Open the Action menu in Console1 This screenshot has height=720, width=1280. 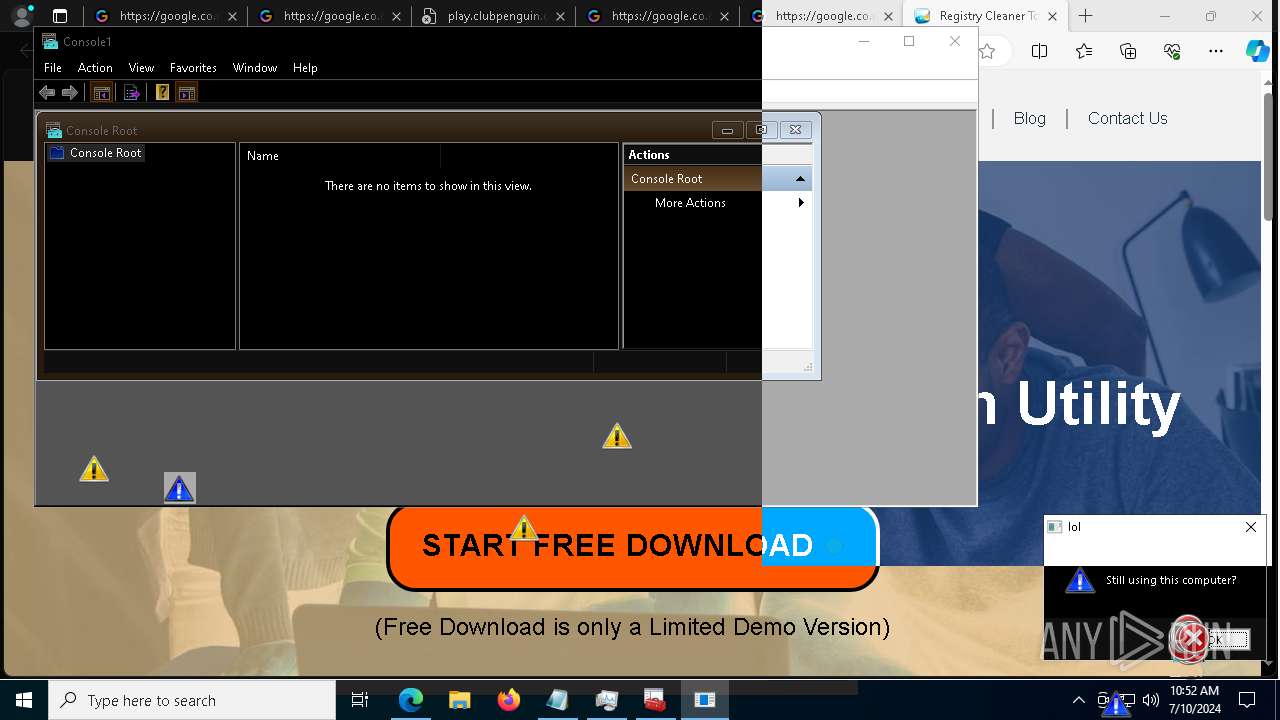pyautogui.click(x=95, y=68)
